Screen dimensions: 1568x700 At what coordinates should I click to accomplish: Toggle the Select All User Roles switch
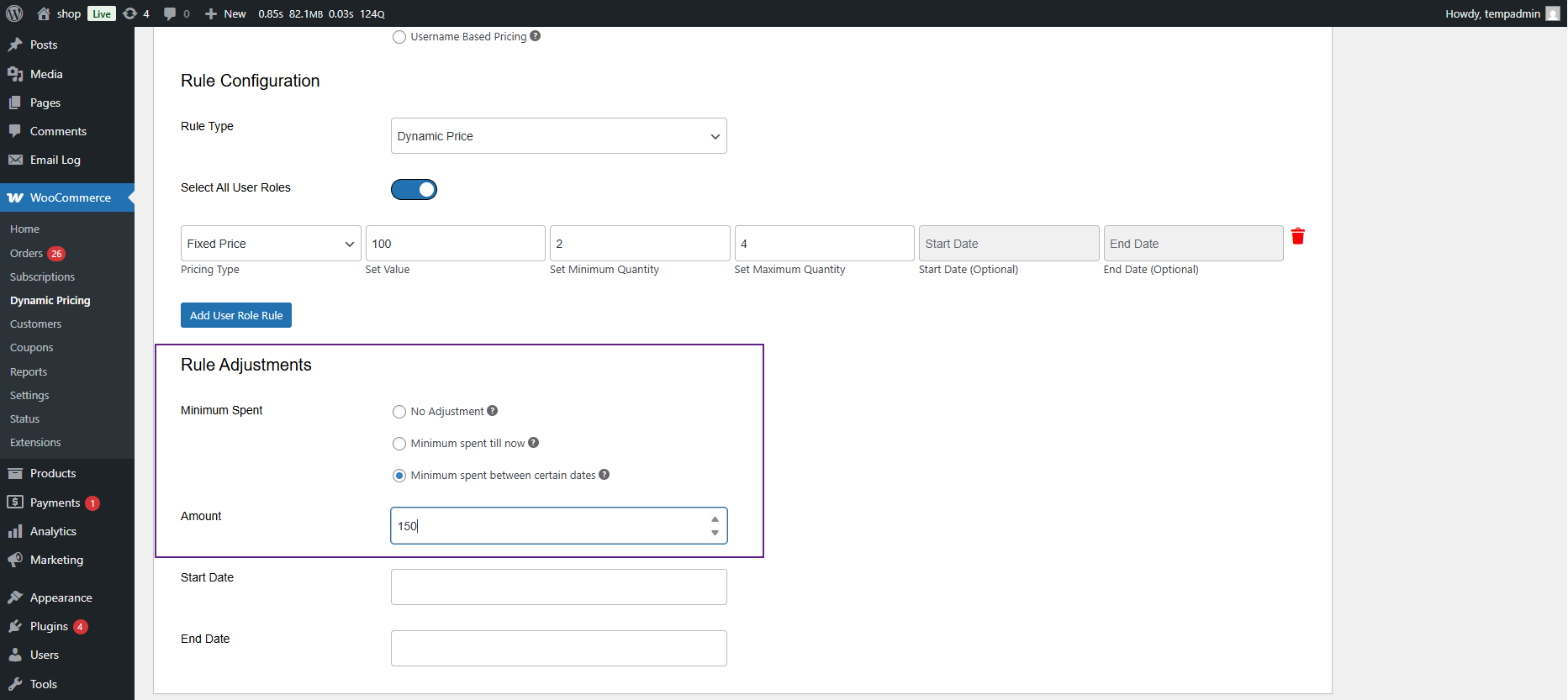pyautogui.click(x=414, y=189)
